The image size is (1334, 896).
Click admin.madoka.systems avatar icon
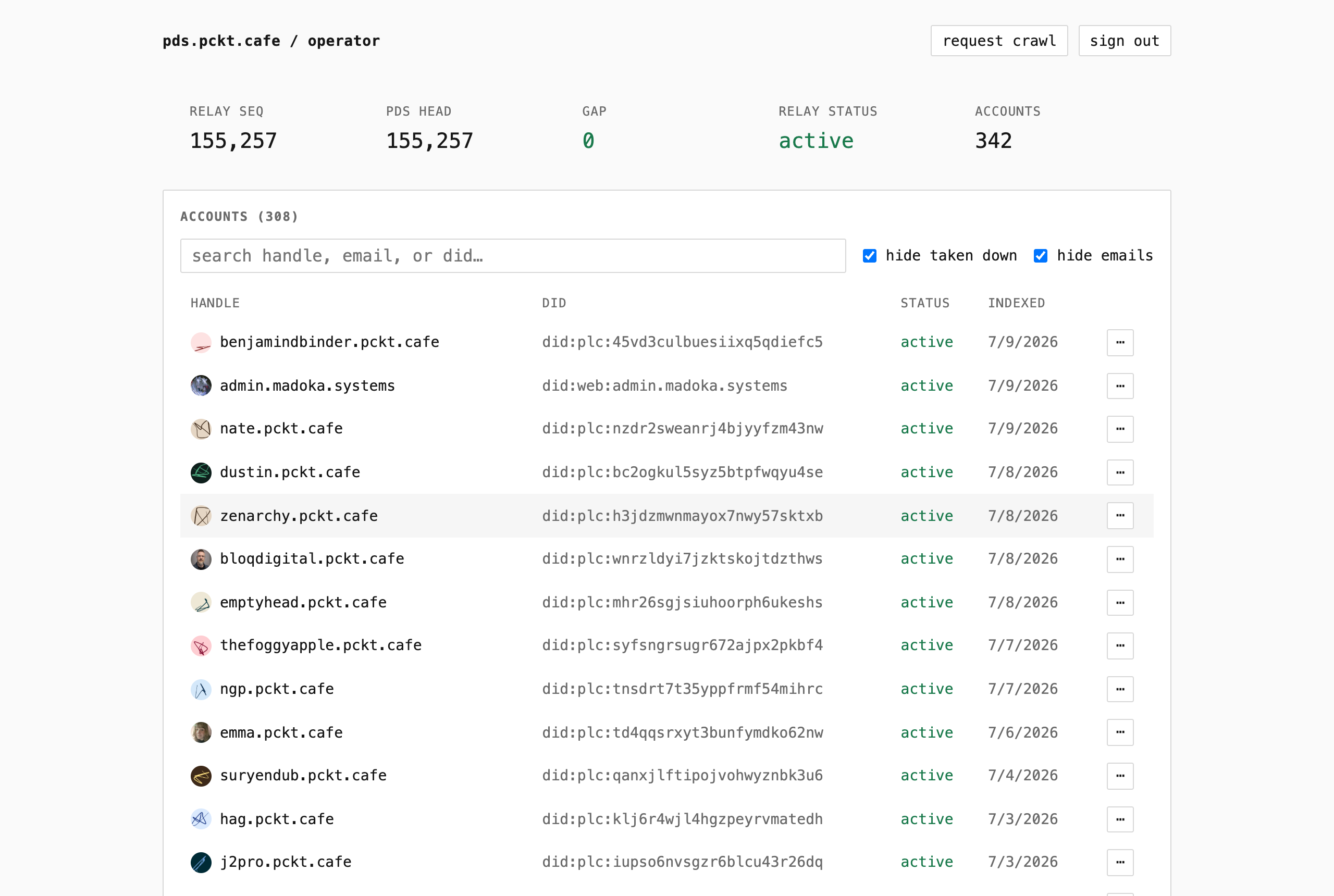click(201, 385)
